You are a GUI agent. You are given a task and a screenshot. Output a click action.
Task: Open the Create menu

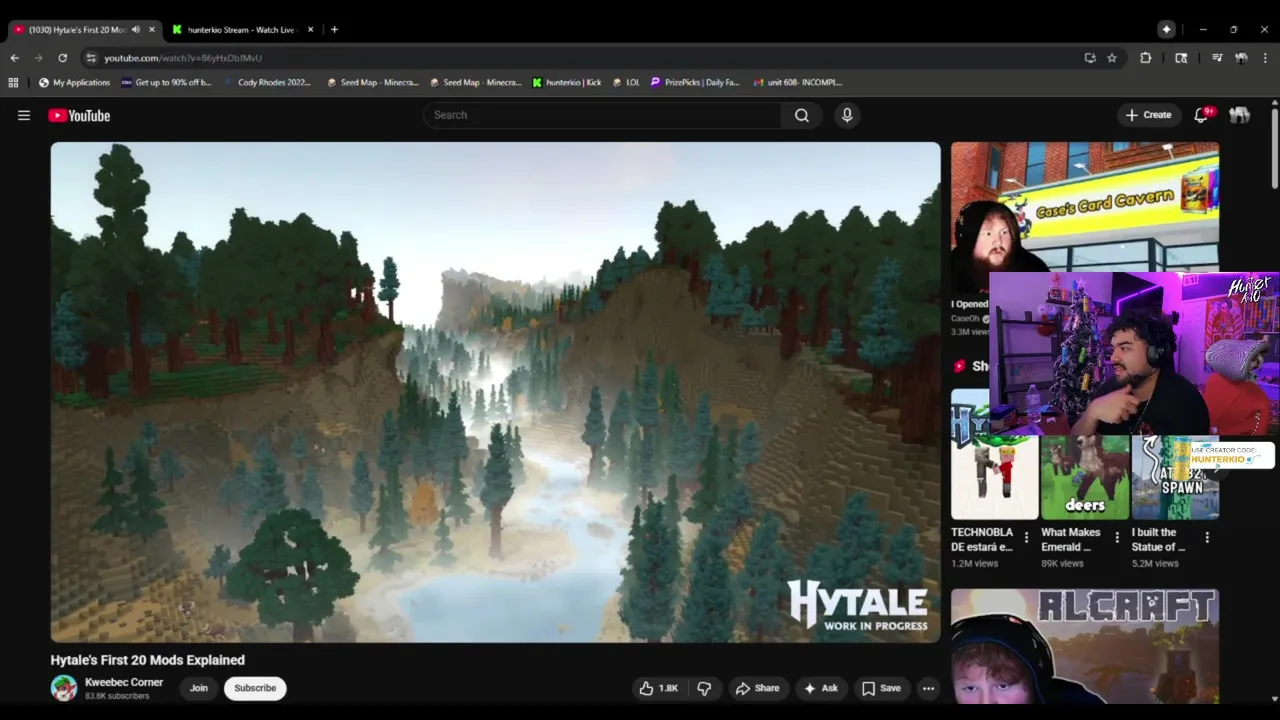click(x=1148, y=115)
